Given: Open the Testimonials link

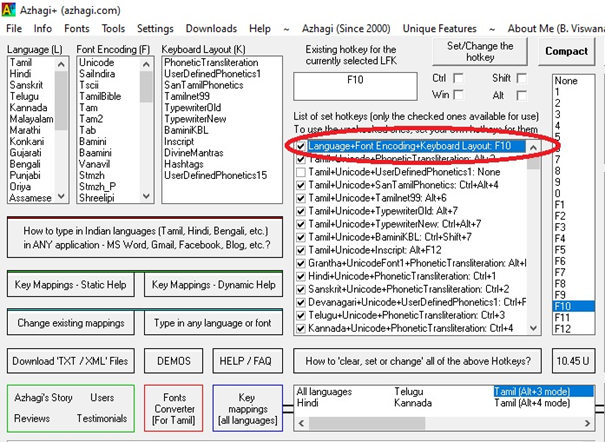Looking at the screenshot, I should [x=102, y=418].
